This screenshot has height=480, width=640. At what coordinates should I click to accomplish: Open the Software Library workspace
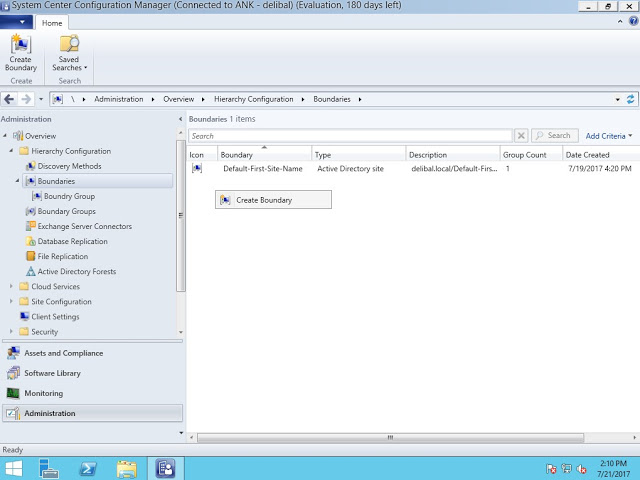coord(52,373)
